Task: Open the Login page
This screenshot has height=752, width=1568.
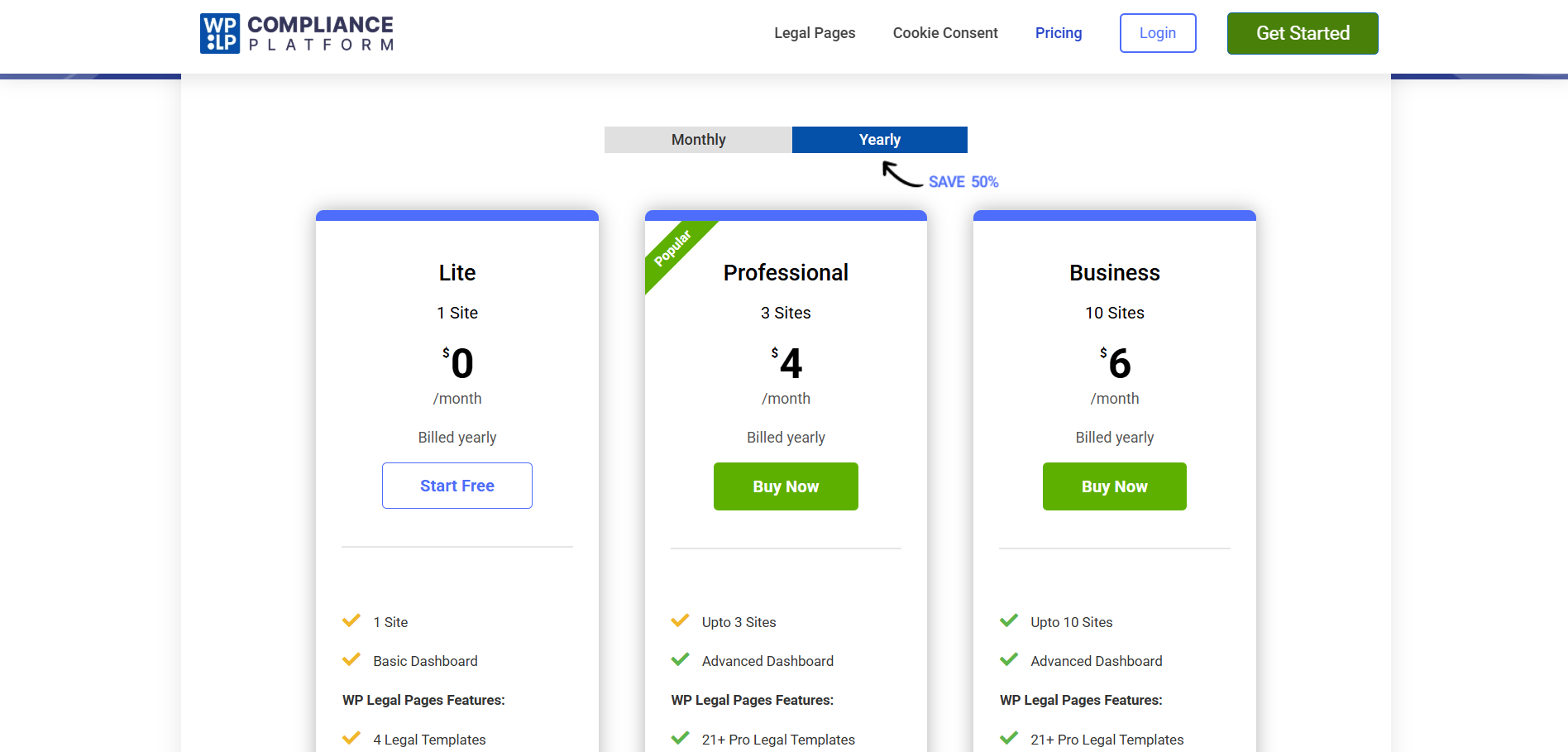Action: (x=1157, y=33)
